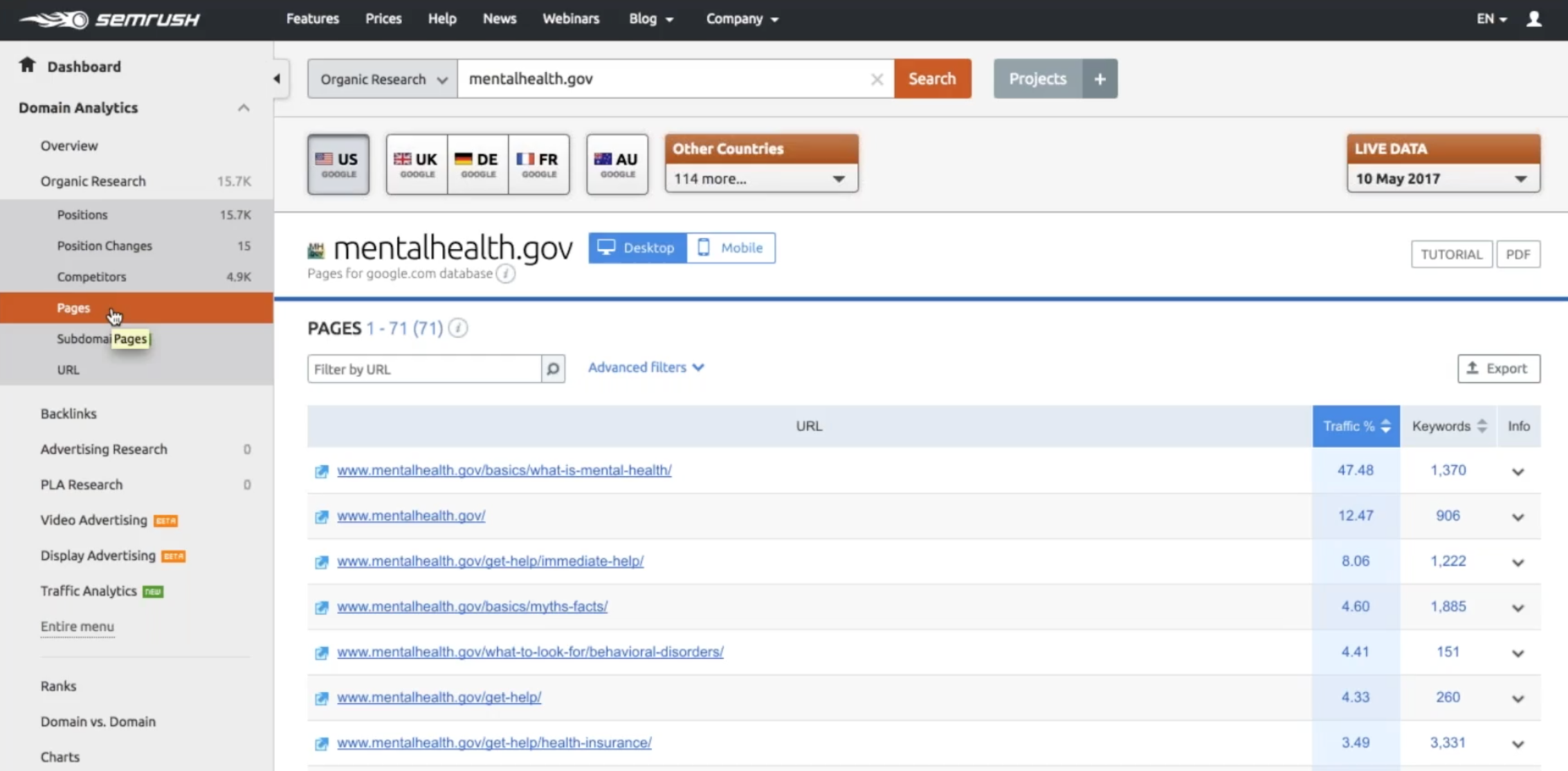Focus the Filter by URL field

point(425,369)
